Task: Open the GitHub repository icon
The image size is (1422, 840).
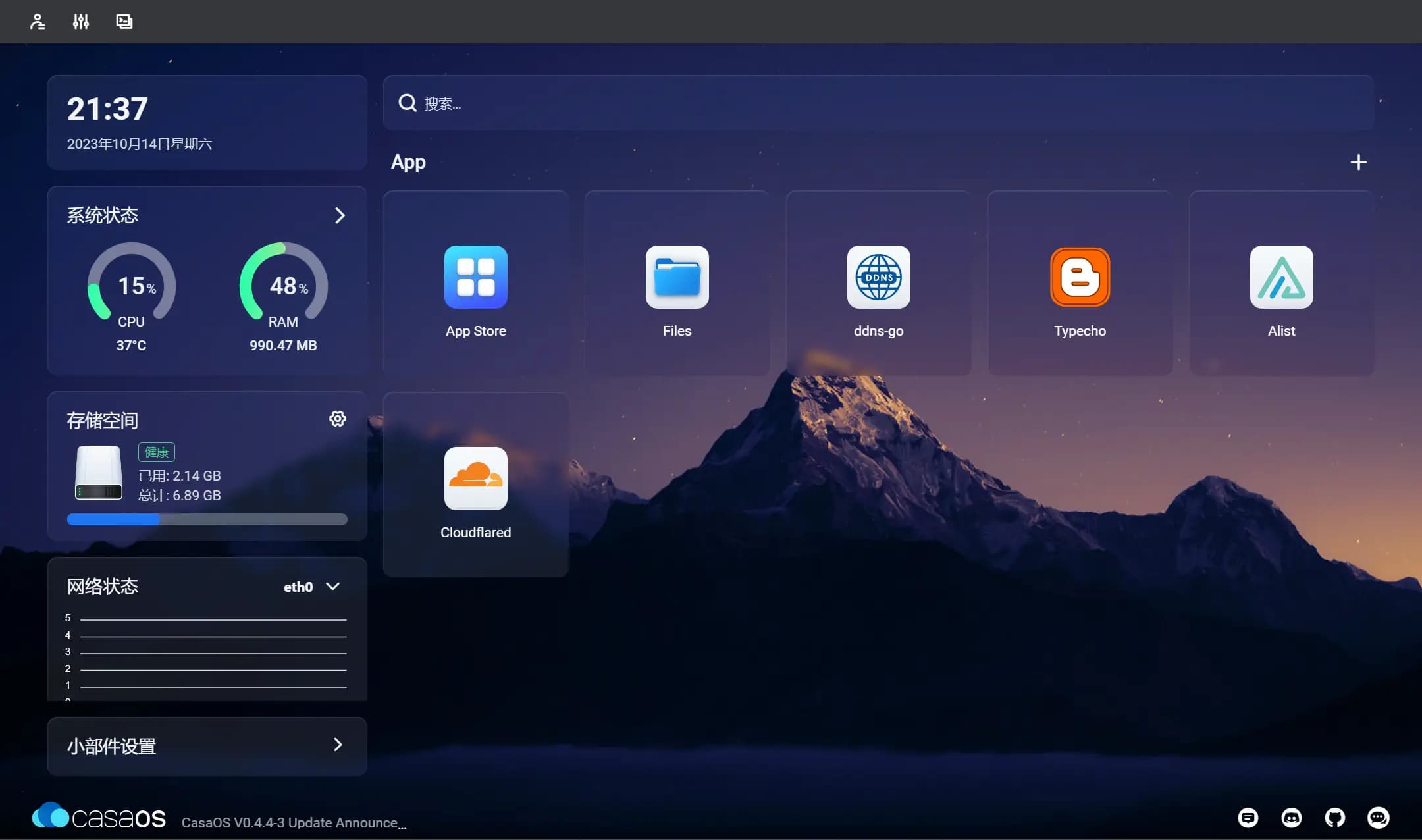Action: tap(1335, 818)
